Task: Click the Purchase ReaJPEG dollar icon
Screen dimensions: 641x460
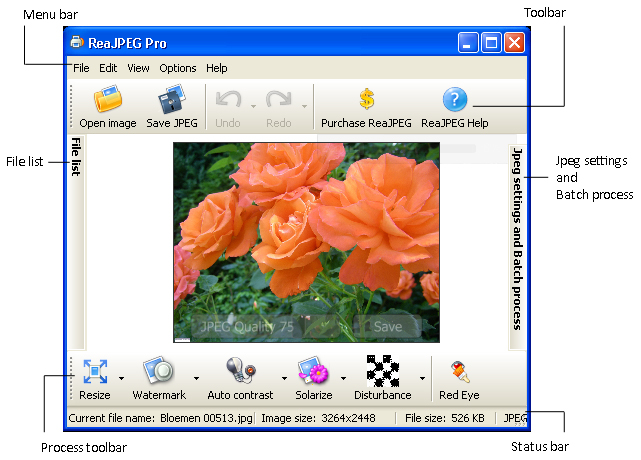Action: (367, 99)
